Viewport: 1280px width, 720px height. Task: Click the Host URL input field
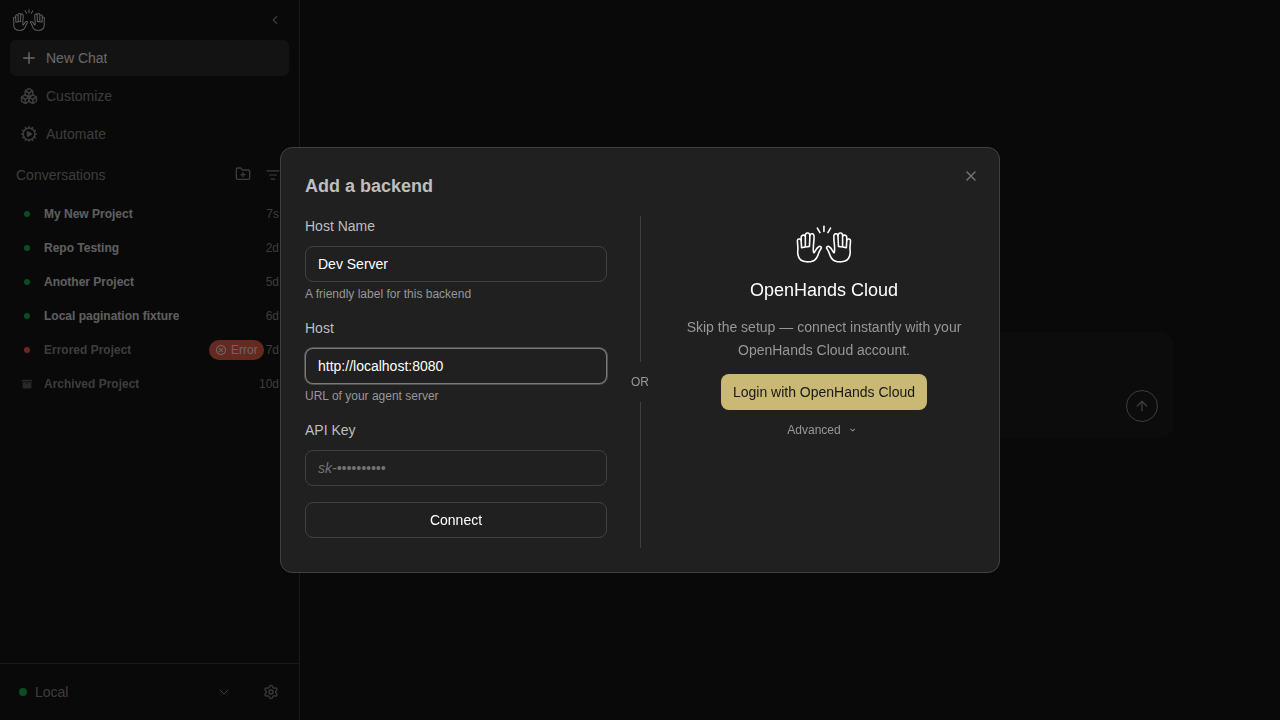[x=456, y=366]
